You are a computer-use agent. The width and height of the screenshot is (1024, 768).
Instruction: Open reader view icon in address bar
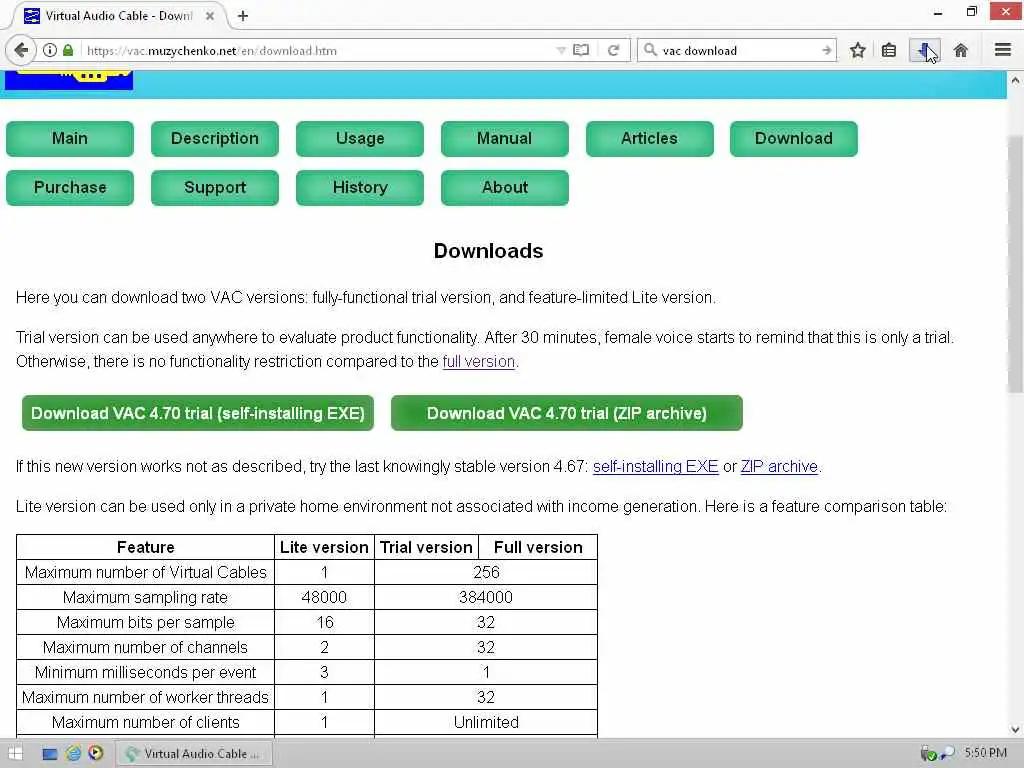(581, 50)
